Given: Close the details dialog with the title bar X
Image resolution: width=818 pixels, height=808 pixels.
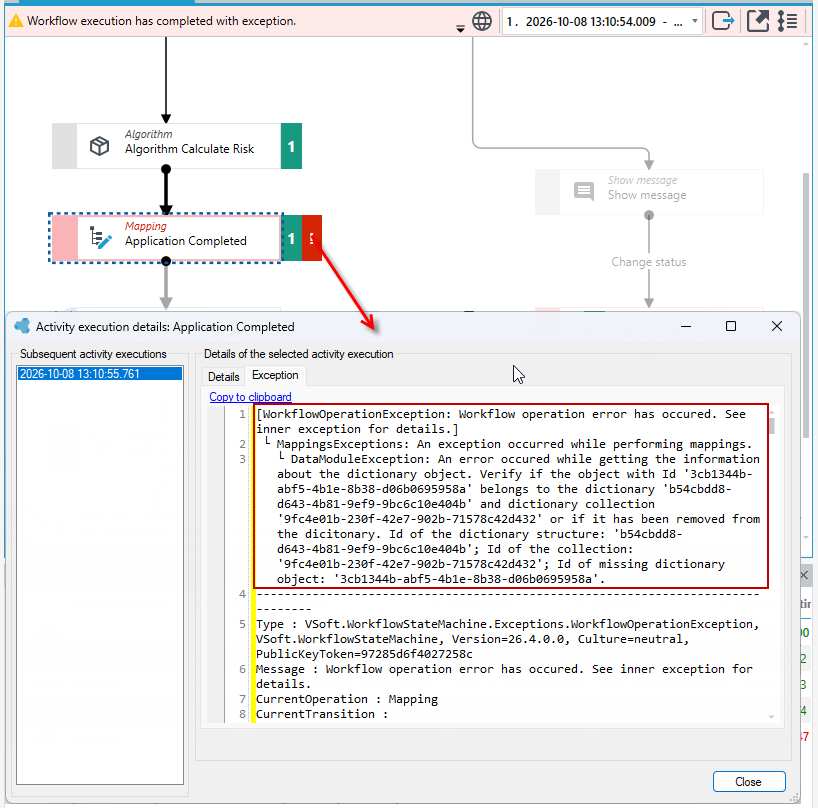Looking at the screenshot, I should click(x=777, y=327).
